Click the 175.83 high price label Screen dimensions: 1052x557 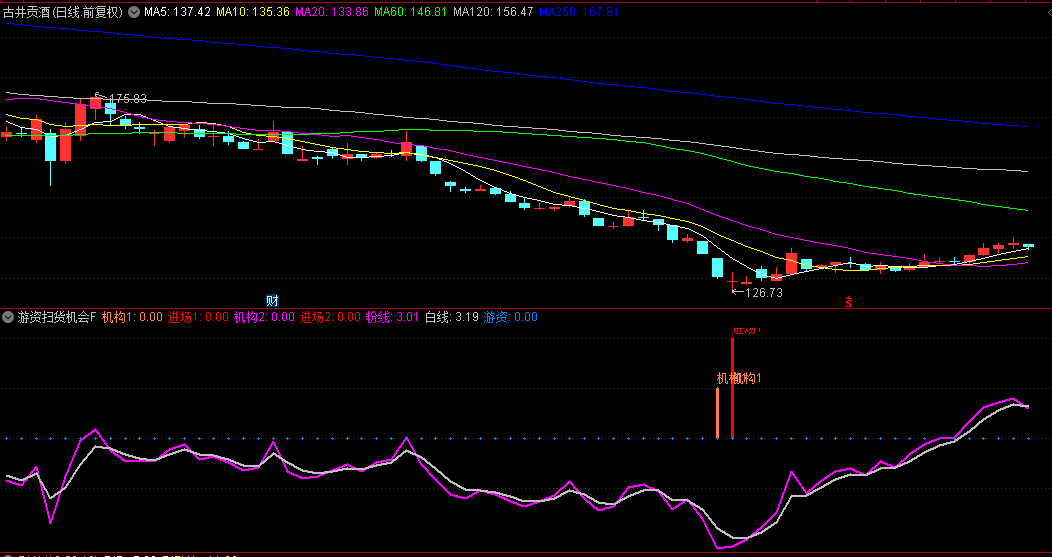pos(127,99)
